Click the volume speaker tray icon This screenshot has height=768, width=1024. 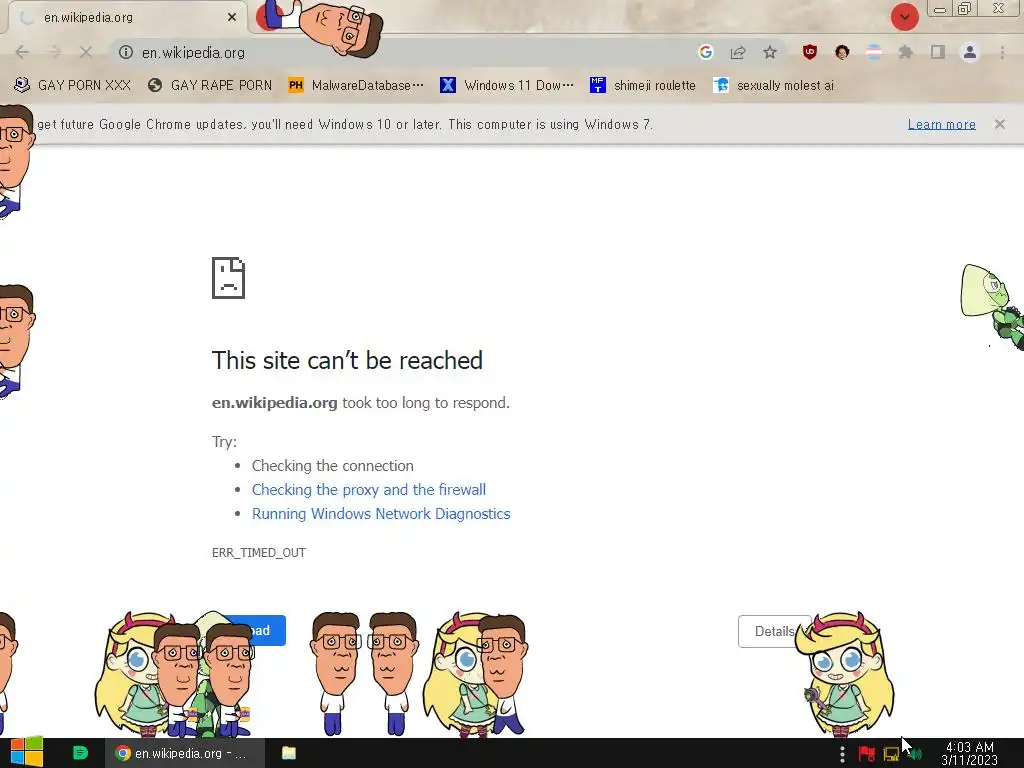915,754
